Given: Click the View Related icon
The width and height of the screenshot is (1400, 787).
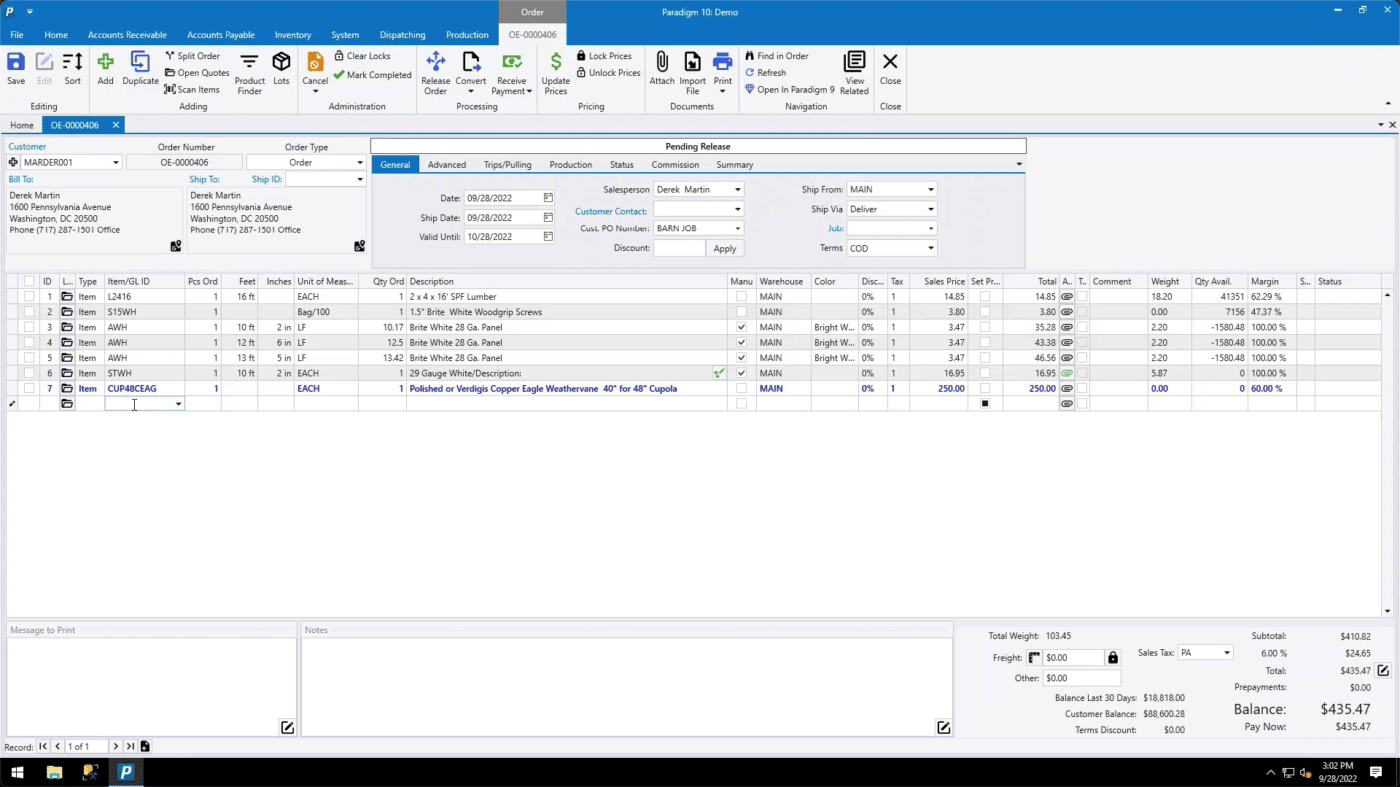Looking at the screenshot, I should [854, 70].
